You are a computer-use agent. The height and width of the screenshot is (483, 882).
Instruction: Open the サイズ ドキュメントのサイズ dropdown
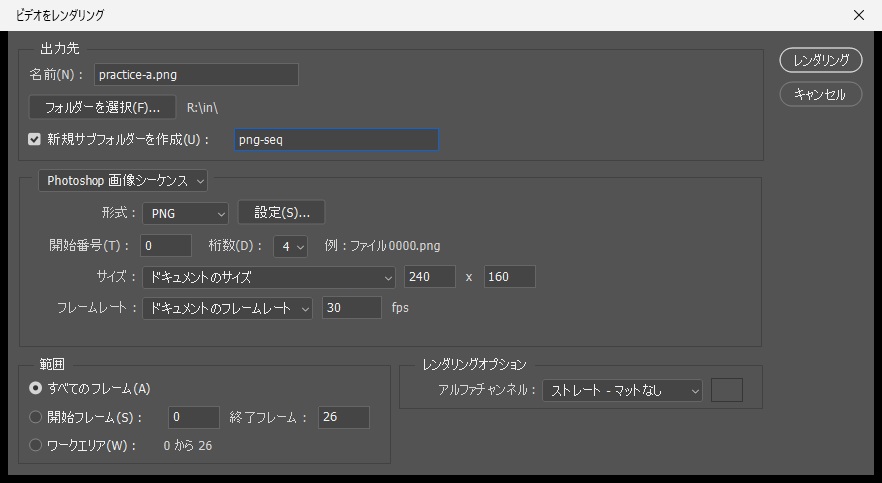268,277
